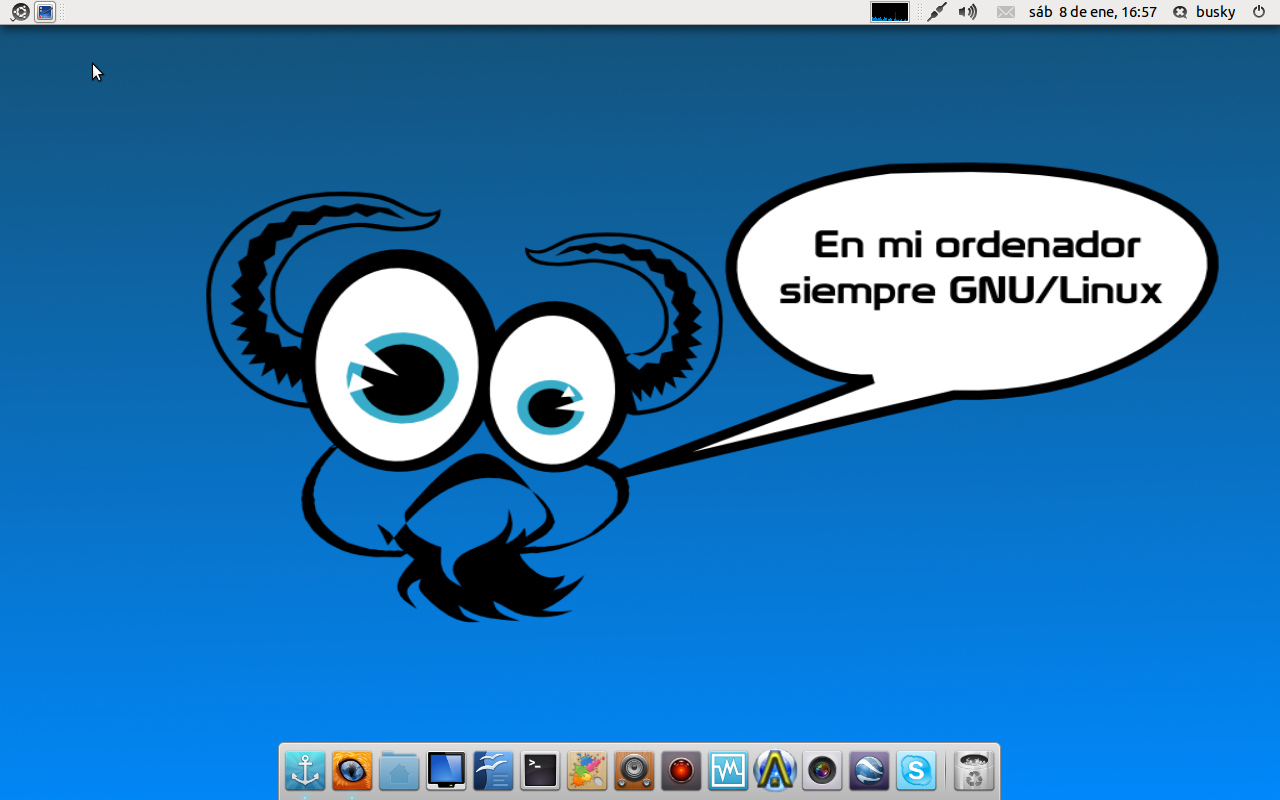
Task: Launch the terminal from dock
Action: coord(540,771)
